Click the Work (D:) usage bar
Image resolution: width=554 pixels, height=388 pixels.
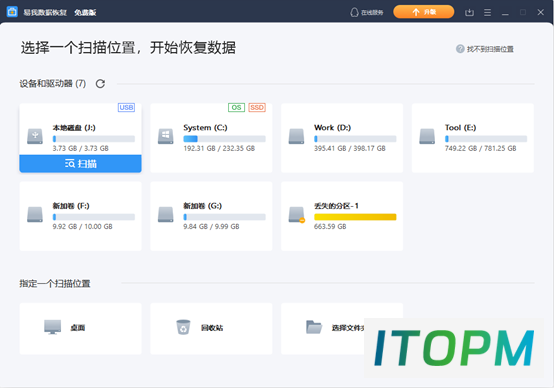(355, 139)
